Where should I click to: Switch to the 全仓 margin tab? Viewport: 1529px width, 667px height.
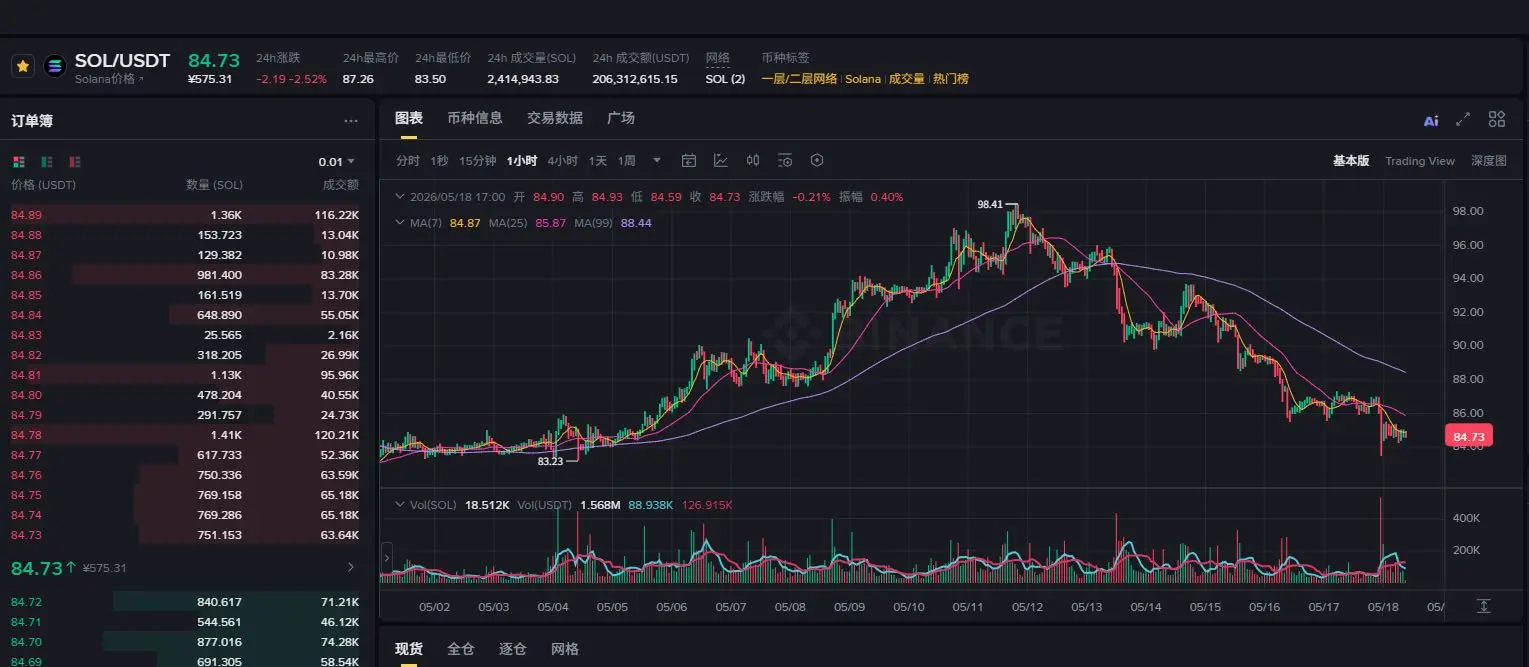tap(461, 649)
